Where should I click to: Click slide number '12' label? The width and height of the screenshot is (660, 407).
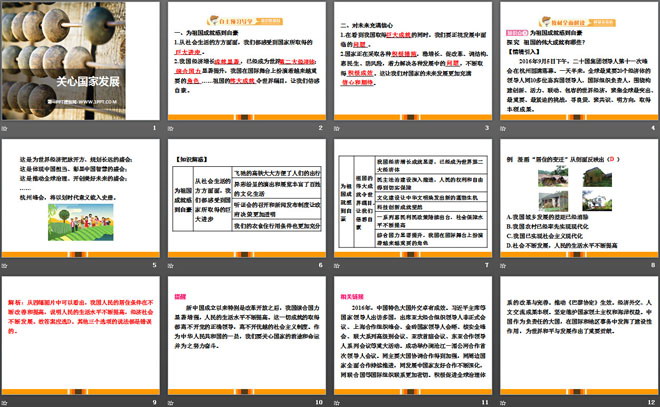[x=652, y=402]
